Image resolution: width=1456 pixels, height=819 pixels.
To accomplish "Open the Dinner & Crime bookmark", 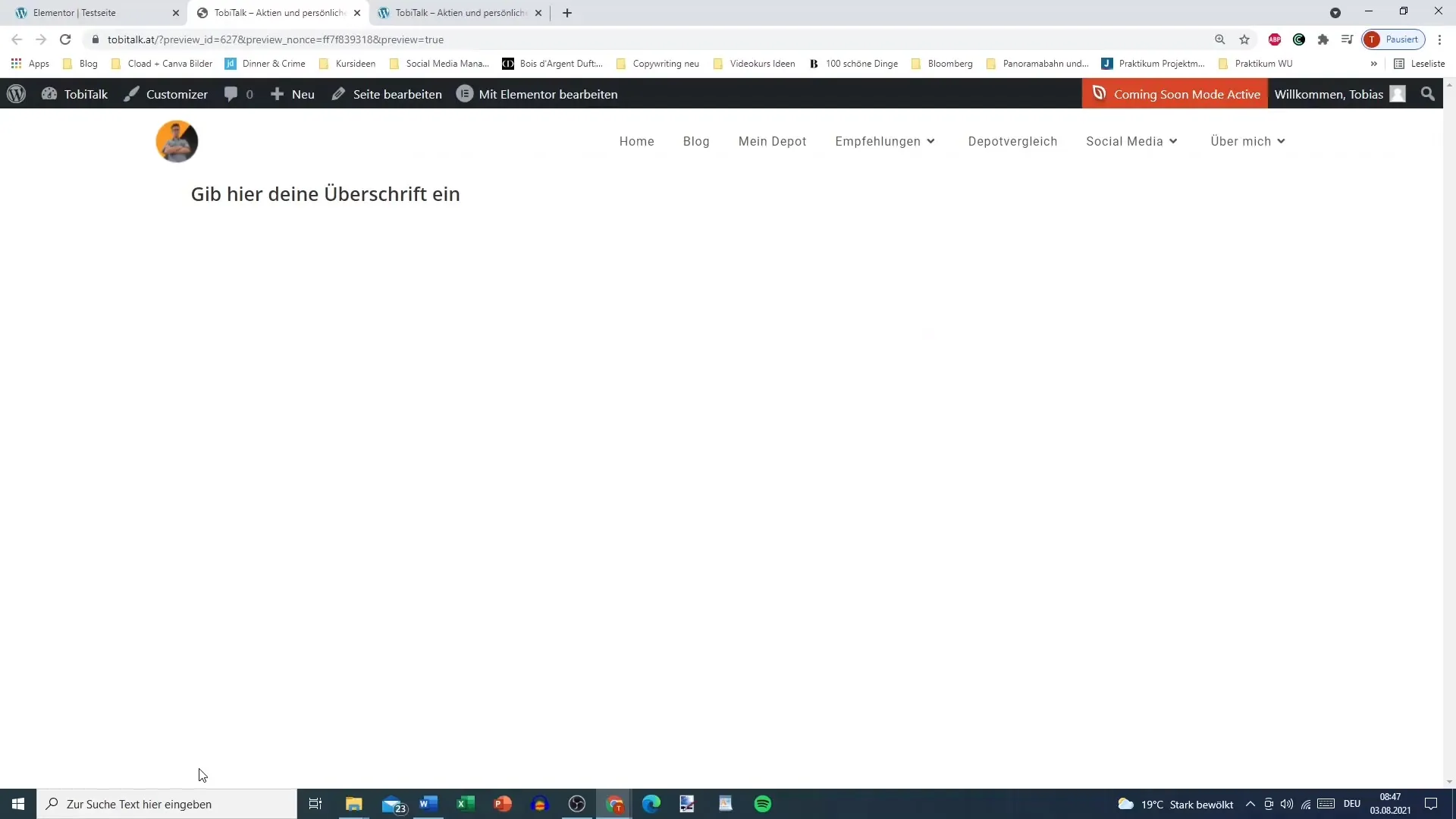I will 265,64.
